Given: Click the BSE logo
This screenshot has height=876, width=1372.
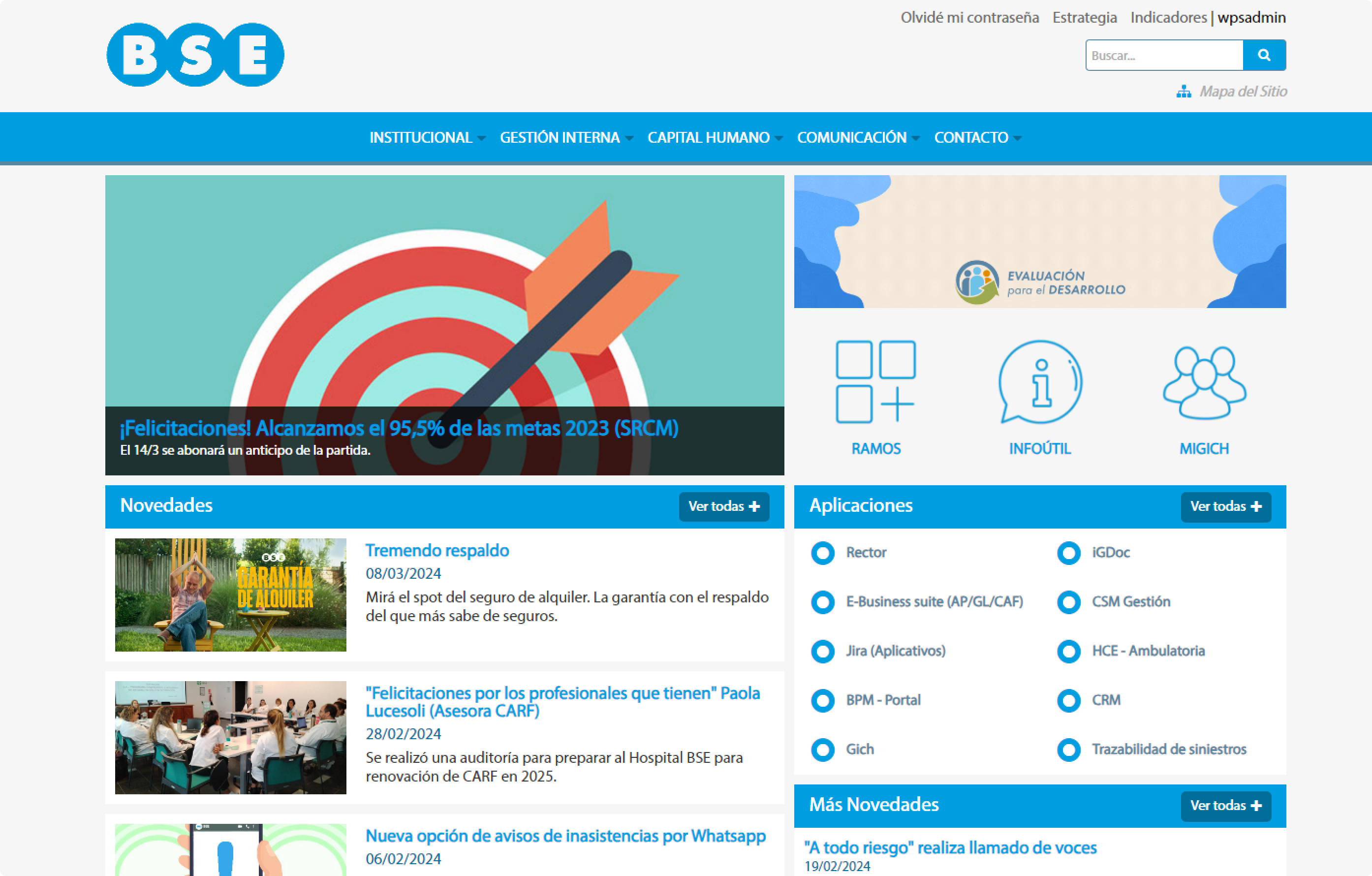Looking at the screenshot, I should point(195,55).
